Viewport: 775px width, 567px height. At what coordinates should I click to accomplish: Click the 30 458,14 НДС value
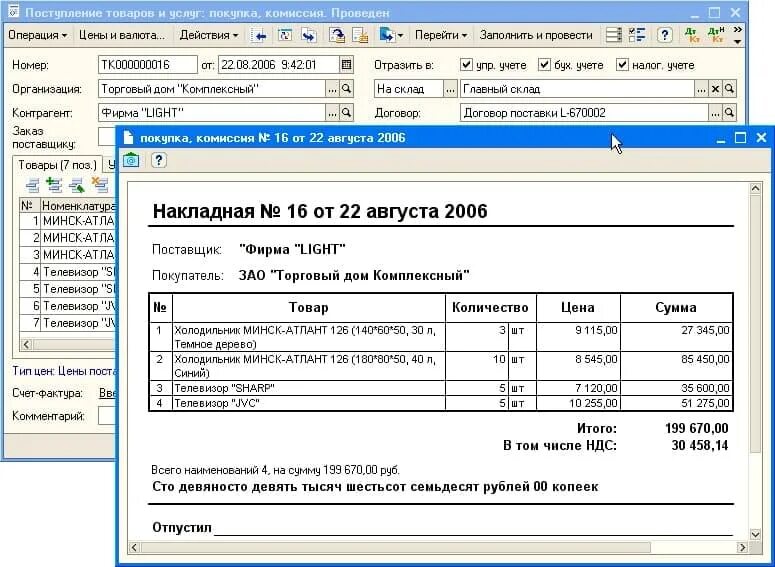(x=700, y=445)
